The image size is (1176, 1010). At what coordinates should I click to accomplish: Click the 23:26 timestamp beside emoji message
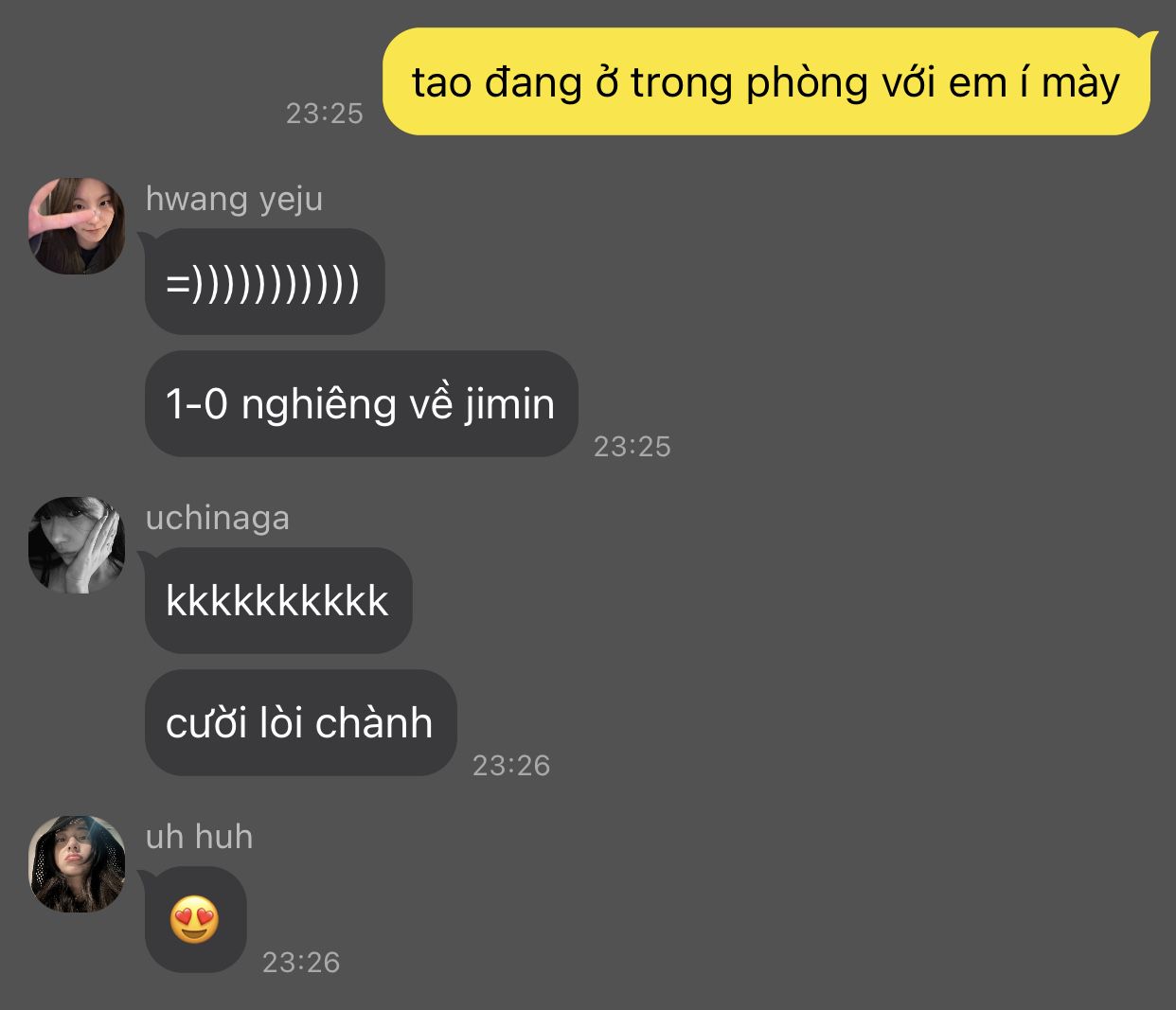pyautogui.click(x=301, y=963)
